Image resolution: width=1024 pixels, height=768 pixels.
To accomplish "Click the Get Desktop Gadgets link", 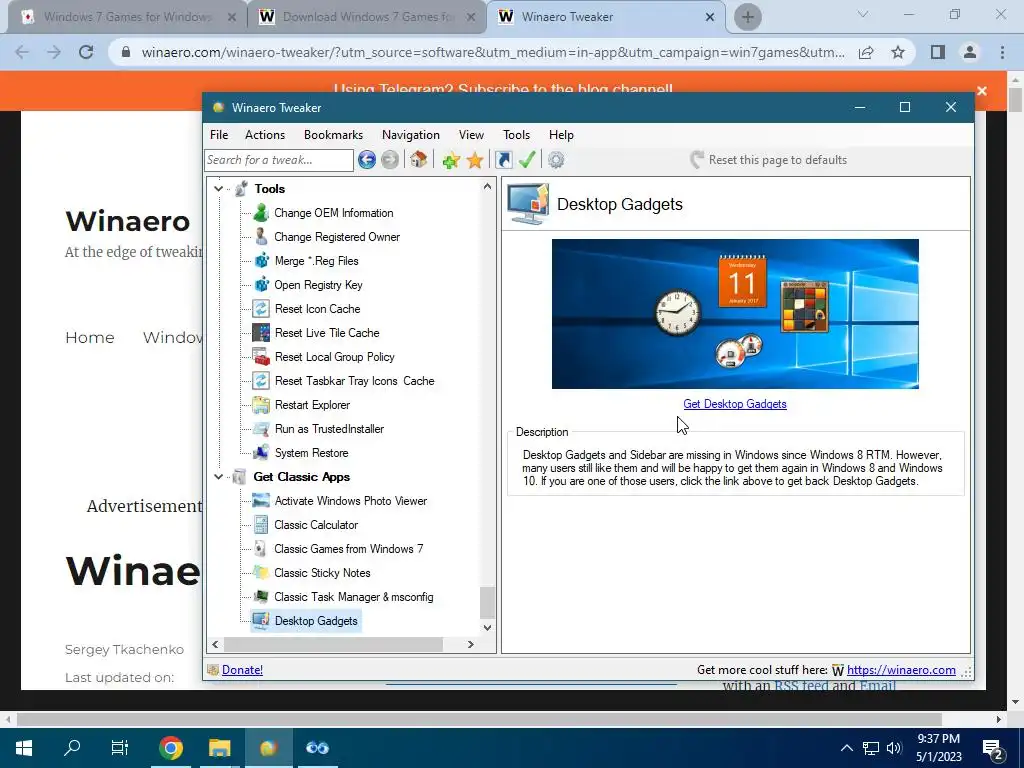I will [735, 404].
